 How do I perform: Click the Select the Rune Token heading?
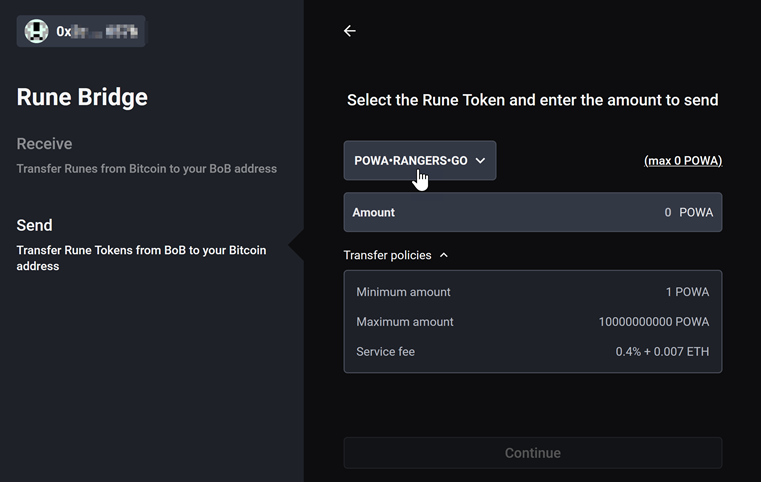(x=532, y=100)
